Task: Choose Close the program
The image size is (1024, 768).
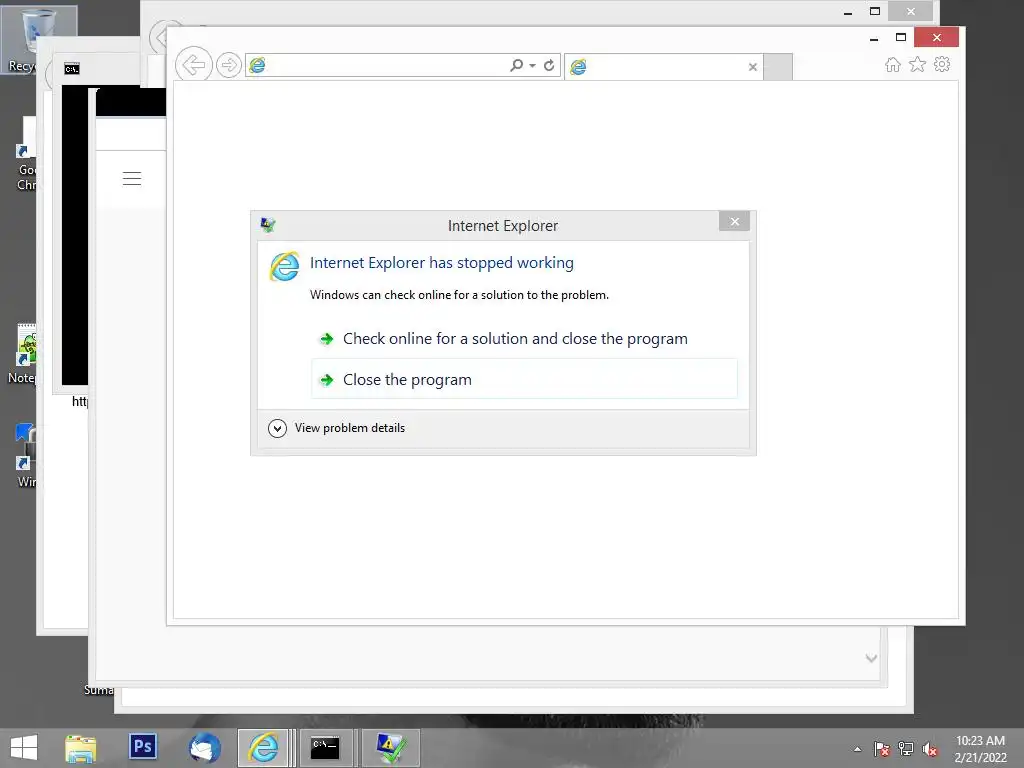Action: tap(524, 379)
